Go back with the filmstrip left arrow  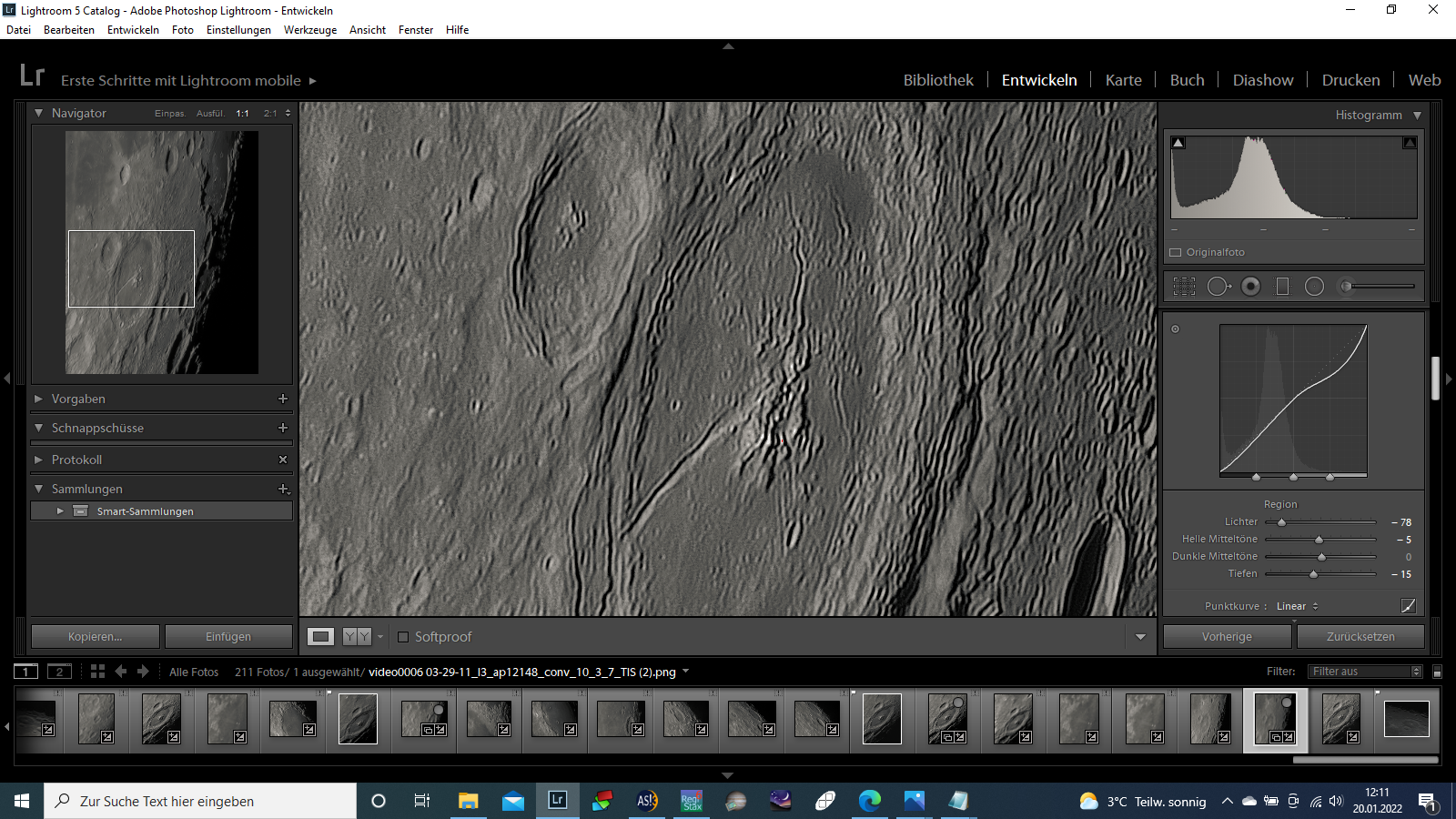[x=121, y=672]
